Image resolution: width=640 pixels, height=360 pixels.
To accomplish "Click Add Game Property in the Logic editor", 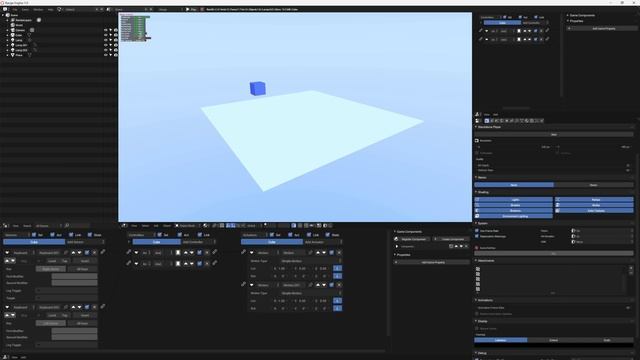I will (433, 262).
